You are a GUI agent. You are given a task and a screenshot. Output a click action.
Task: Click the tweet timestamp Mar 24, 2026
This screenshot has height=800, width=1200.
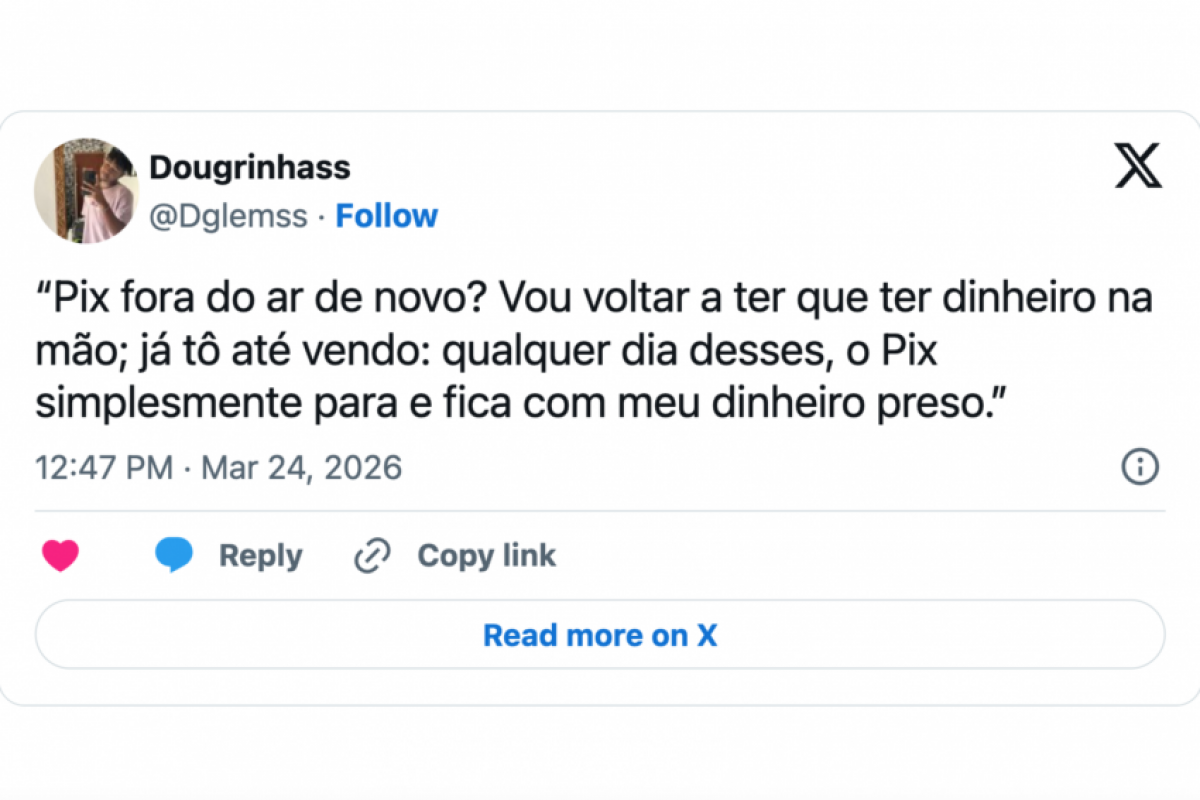click(x=300, y=467)
